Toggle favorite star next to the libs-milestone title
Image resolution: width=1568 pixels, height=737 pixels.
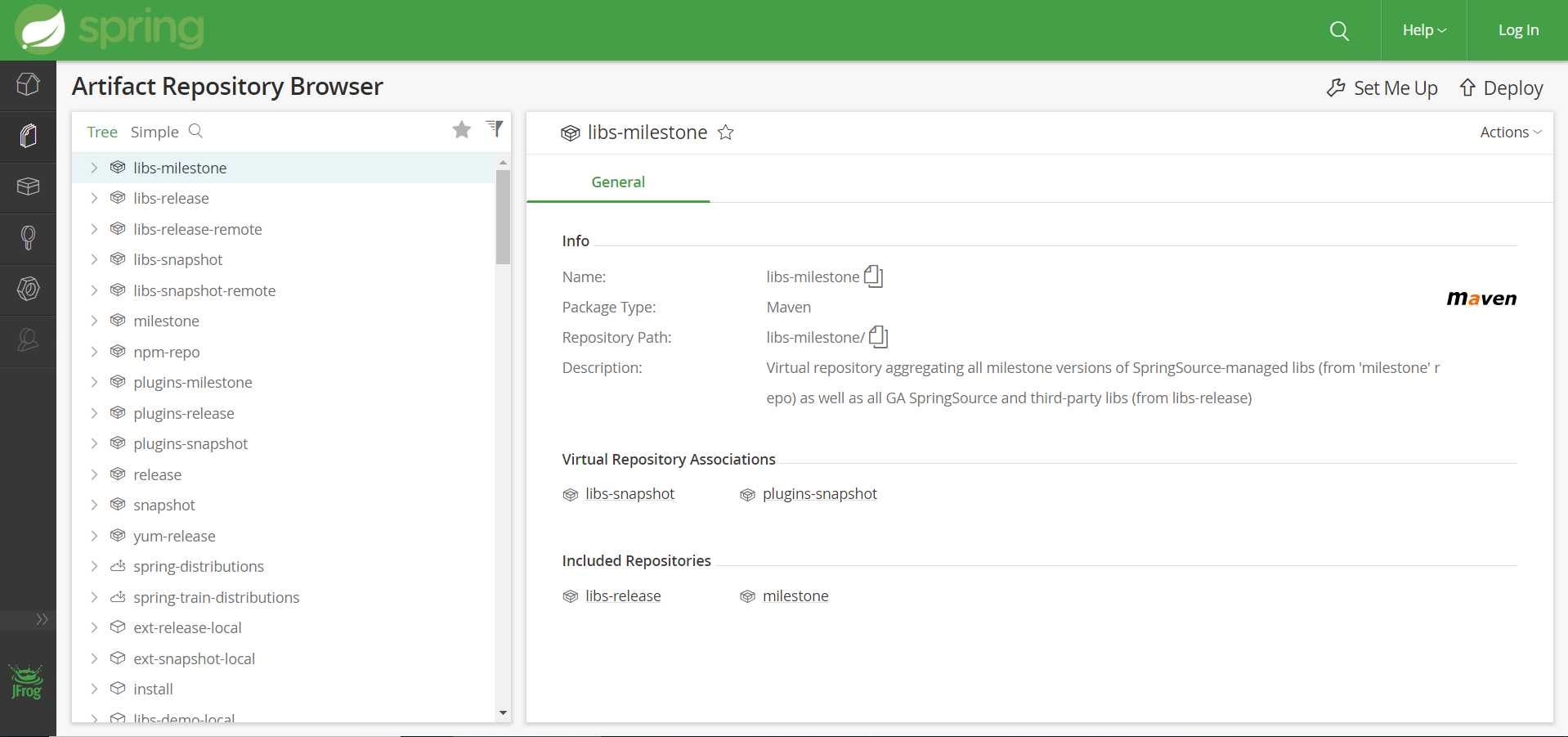point(726,133)
